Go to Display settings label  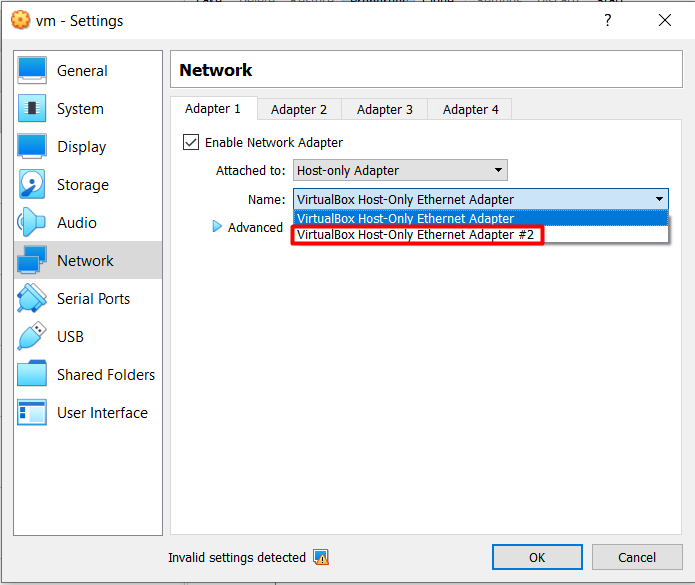(82, 147)
